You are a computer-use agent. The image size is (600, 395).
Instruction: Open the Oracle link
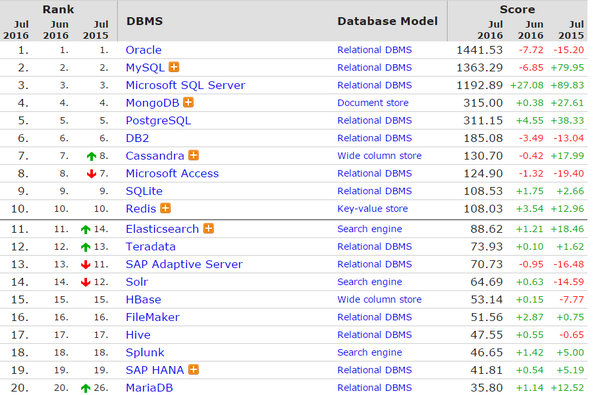(143, 50)
